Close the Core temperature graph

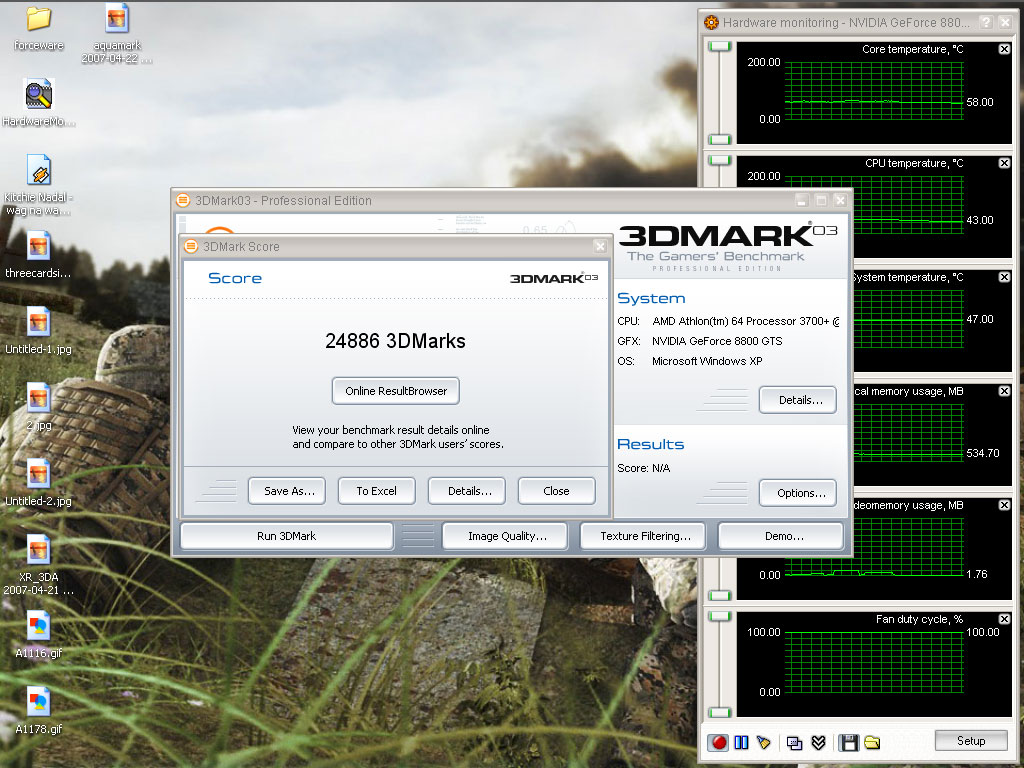click(1004, 49)
